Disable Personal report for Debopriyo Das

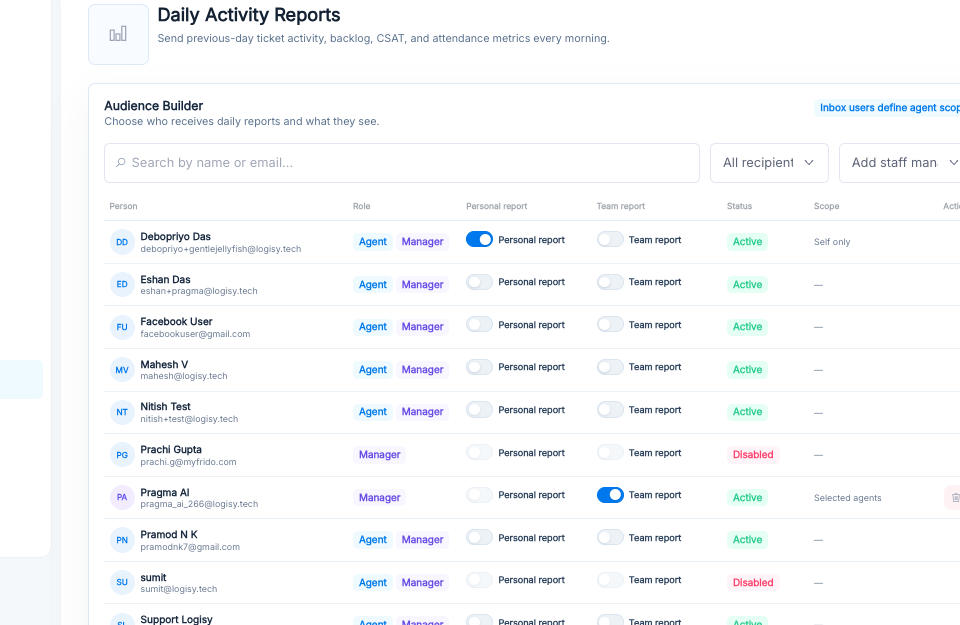coord(479,239)
